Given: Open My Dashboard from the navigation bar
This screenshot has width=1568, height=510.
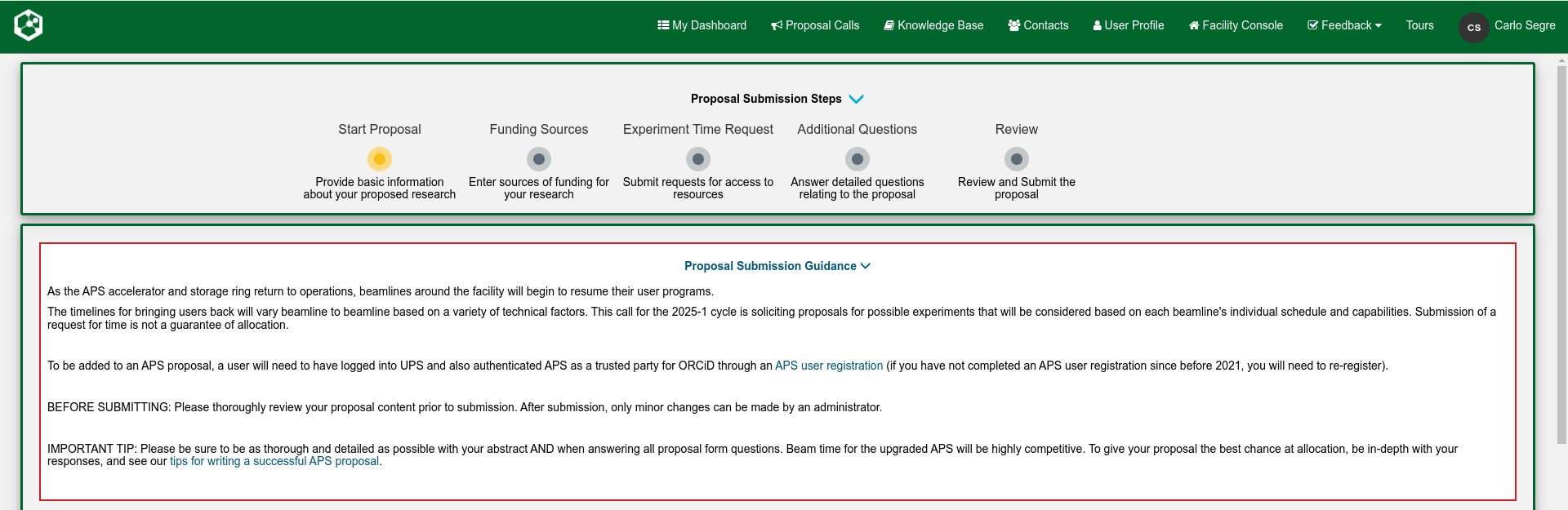Looking at the screenshot, I should tap(702, 25).
